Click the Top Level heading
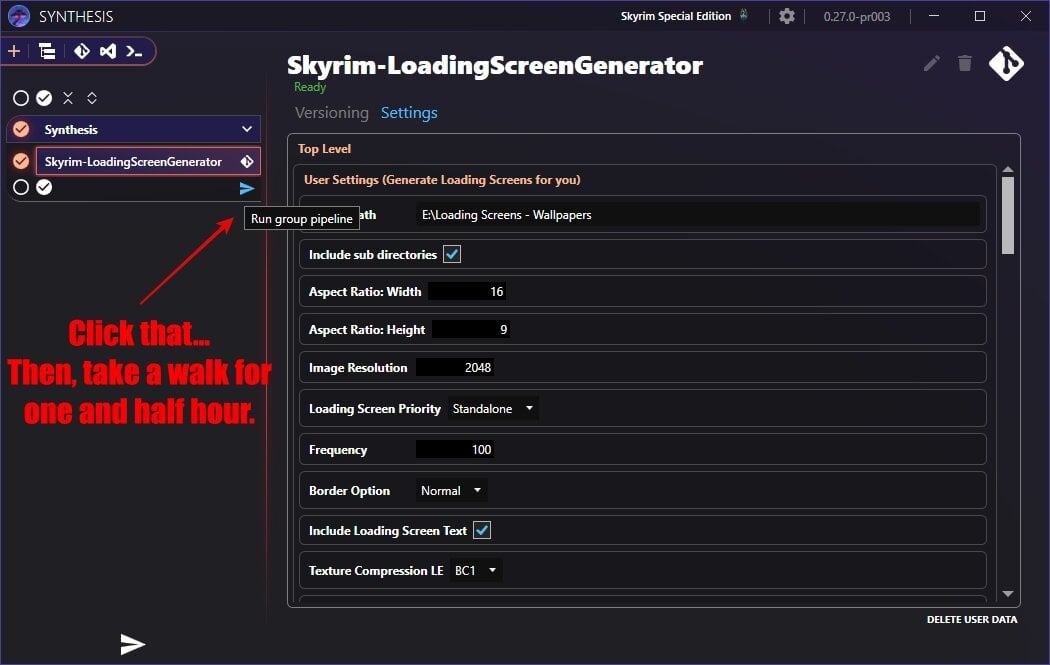Viewport: 1050px width, 665px height. [x=324, y=149]
